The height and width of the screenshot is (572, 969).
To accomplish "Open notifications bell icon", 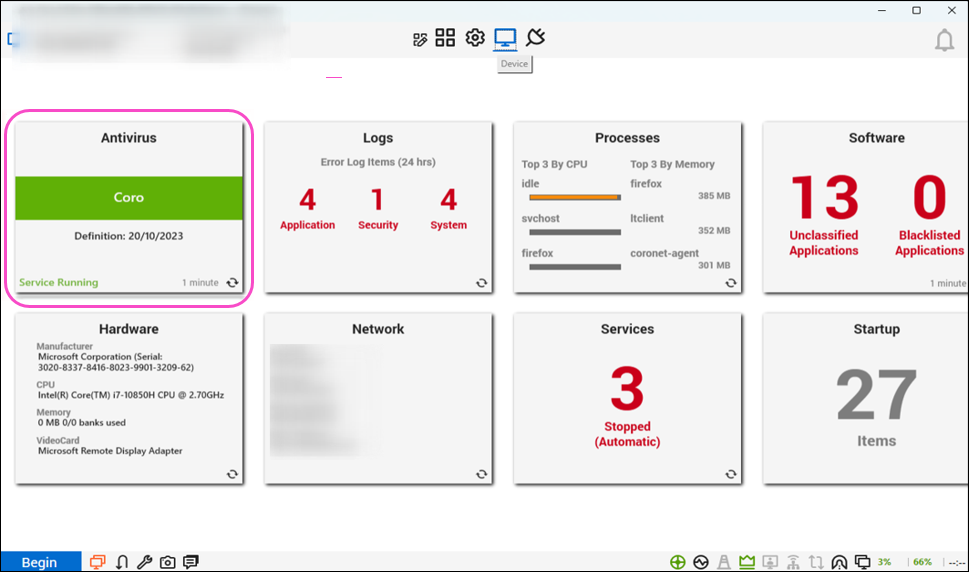I will [x=944, y=41].
